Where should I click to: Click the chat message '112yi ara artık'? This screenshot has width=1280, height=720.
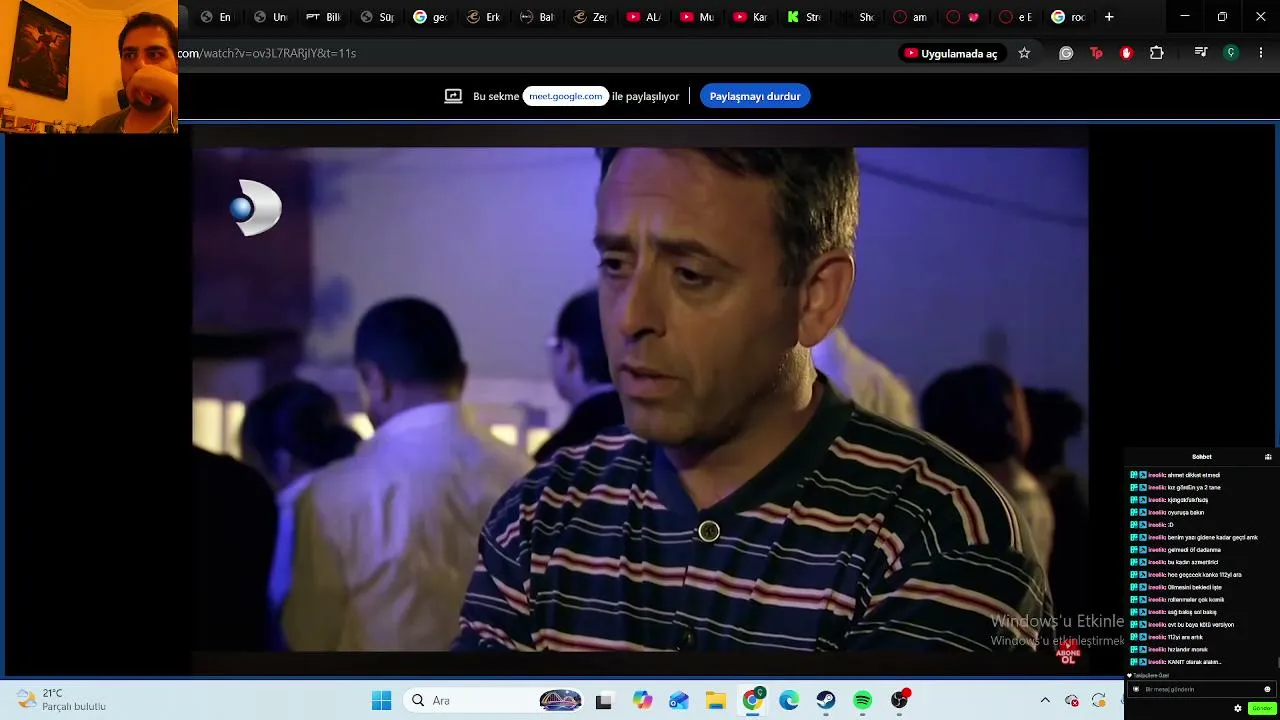[x=1185, y=637]
